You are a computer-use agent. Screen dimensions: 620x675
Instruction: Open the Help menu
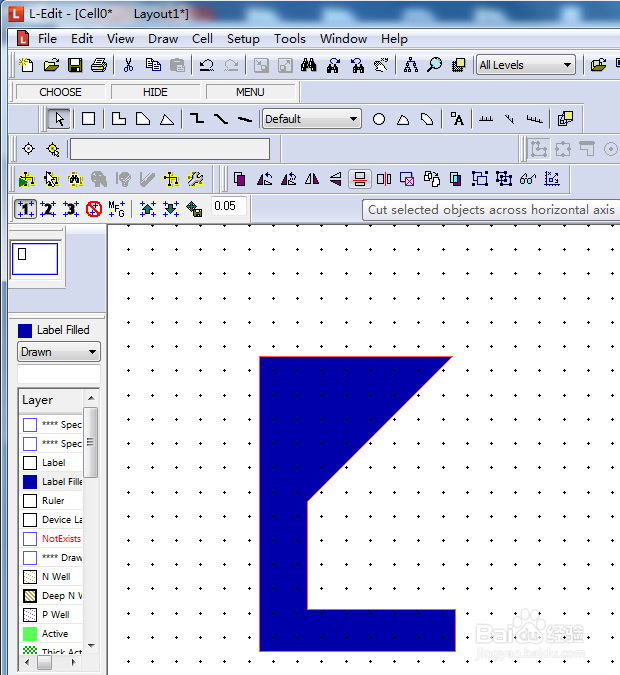coord(394,39)
